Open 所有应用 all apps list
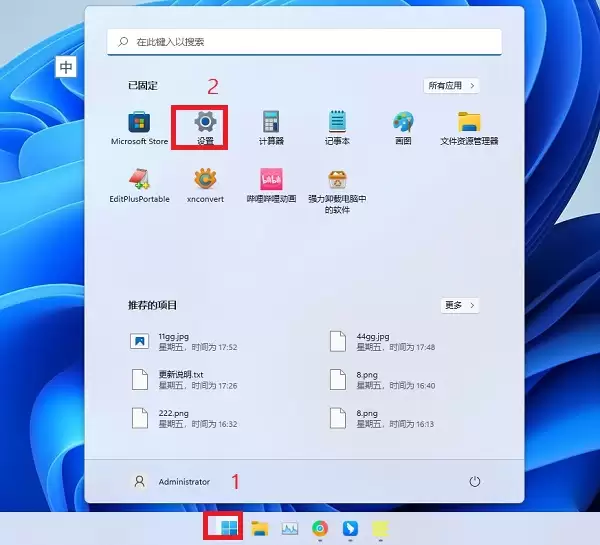This screenshot has width=600, height=545. point(452,85)
